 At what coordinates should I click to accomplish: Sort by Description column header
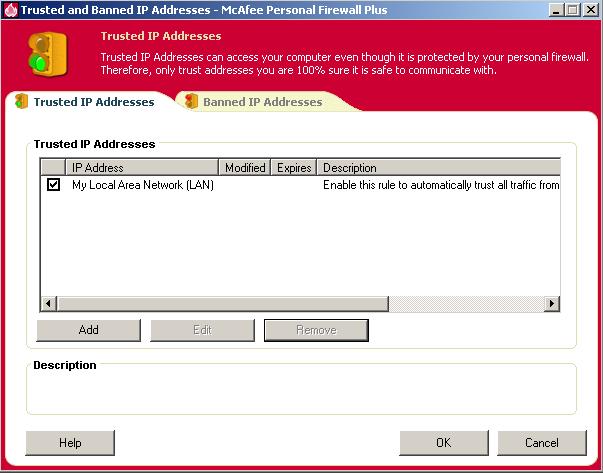(x=438, y=167)
